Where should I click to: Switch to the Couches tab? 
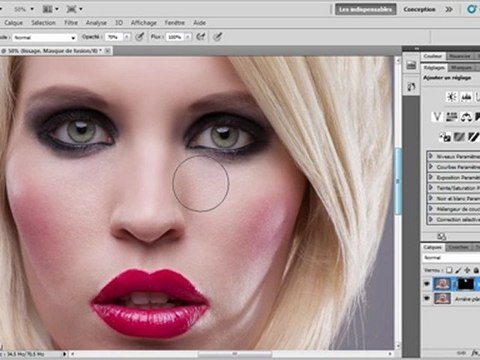pyautogui.click(x=459, y=247)
